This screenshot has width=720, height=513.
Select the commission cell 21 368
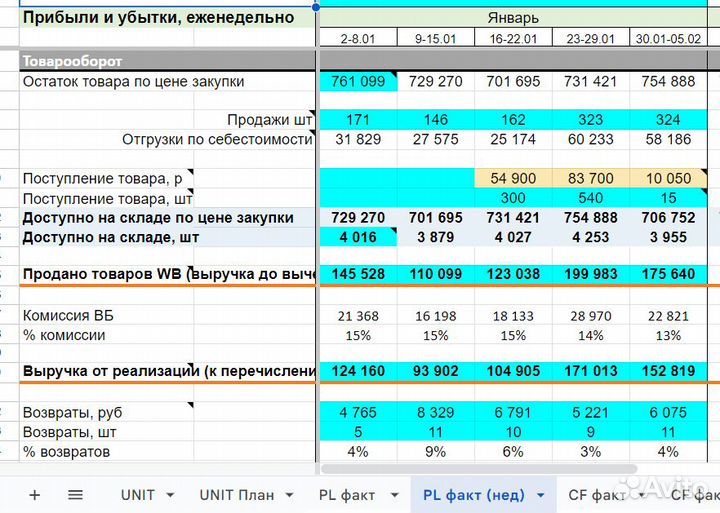point(358,316)
